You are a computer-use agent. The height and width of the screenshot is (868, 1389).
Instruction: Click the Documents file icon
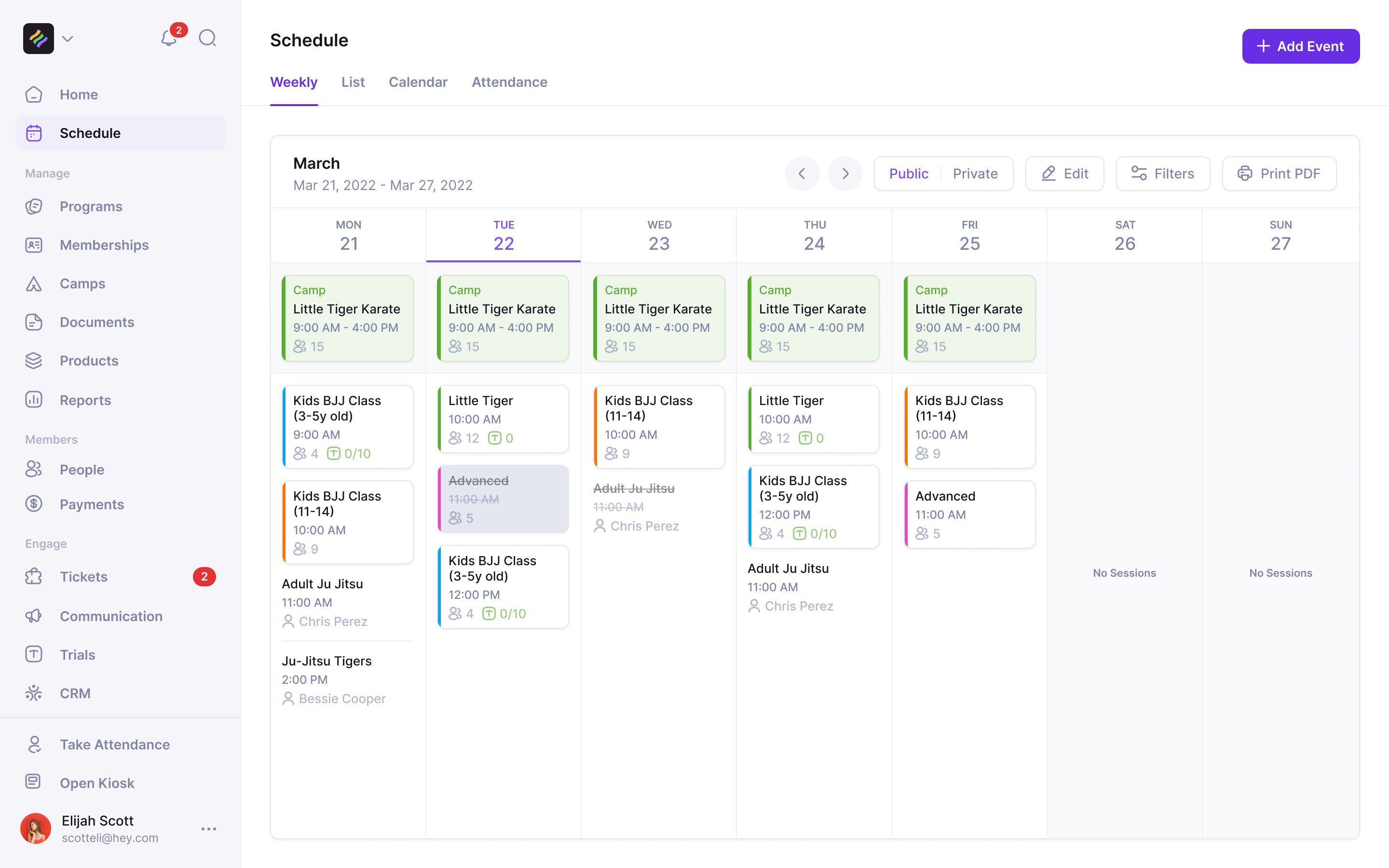point(34,322)
